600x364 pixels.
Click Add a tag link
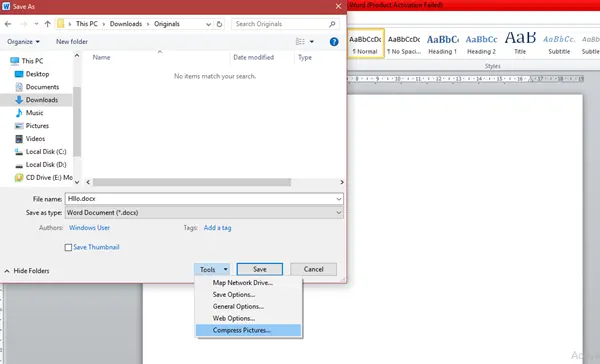(217, 227)
